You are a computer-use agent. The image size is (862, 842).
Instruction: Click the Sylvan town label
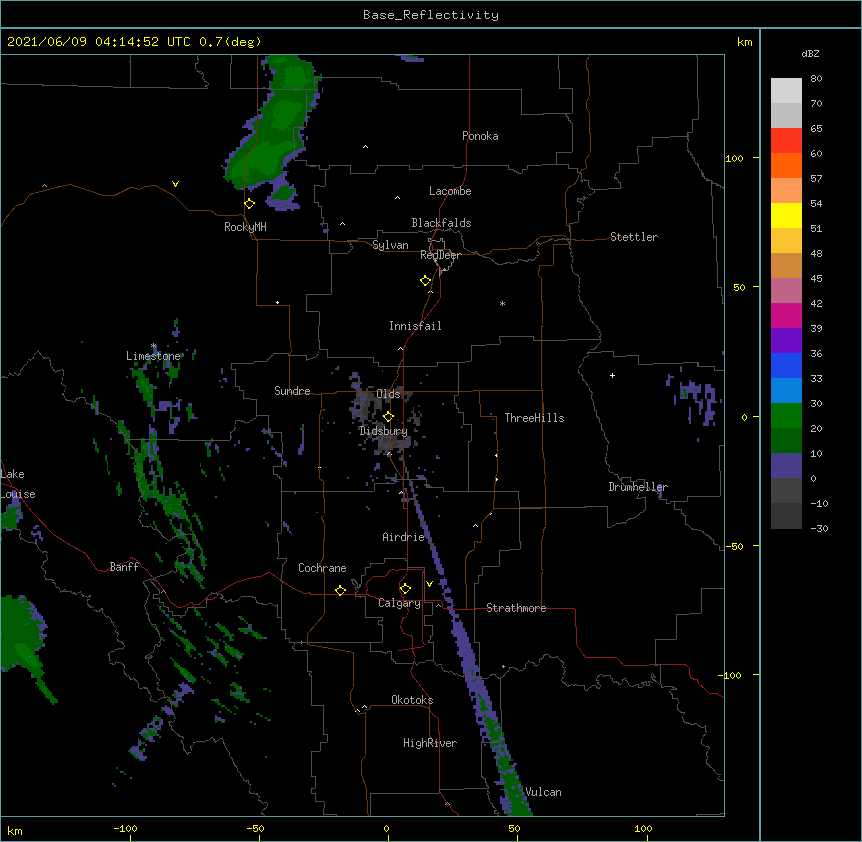click(x=390, y=245)
